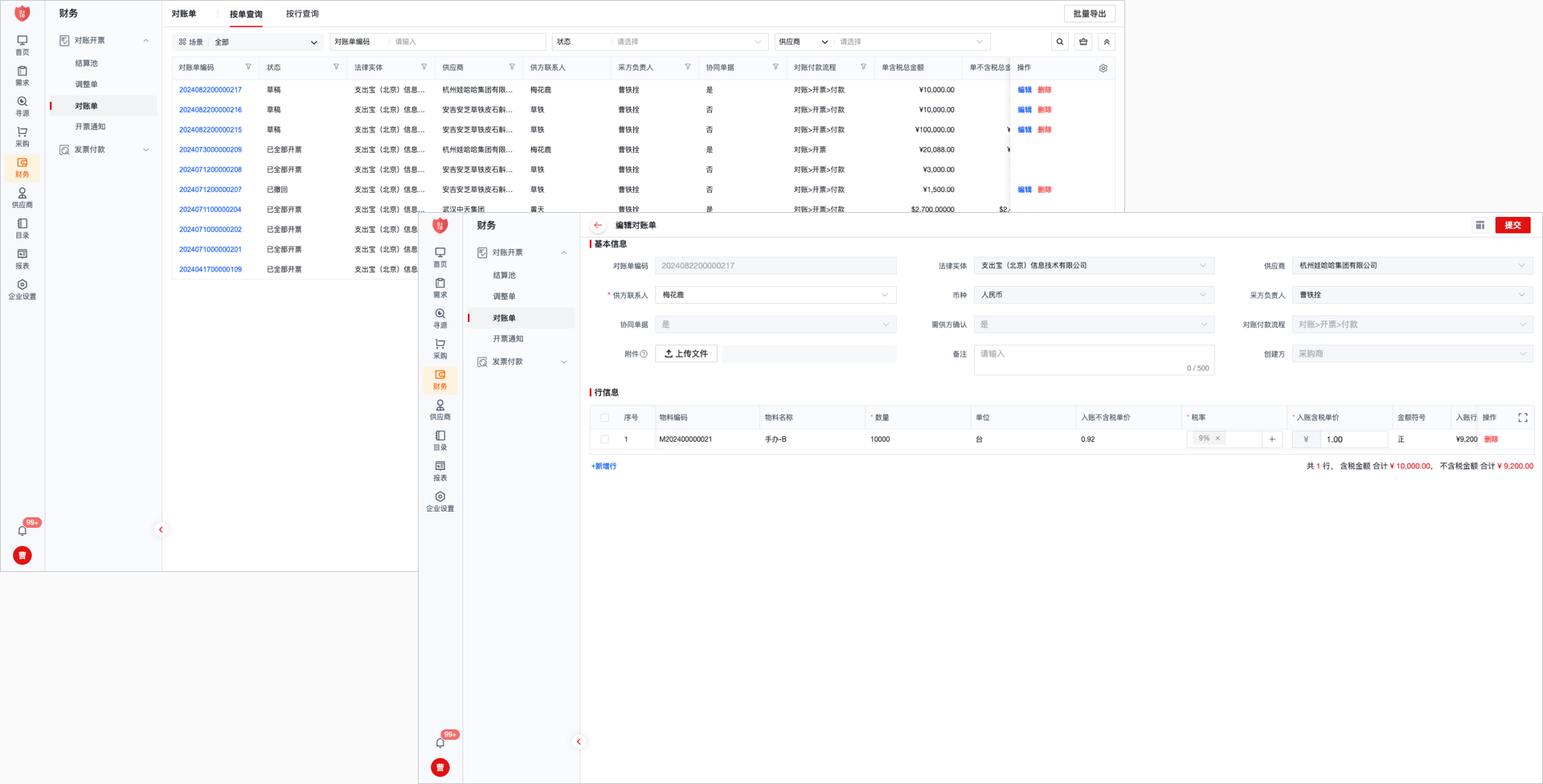Open 采方负责人 曹铁拴 dropdown
This screenshot has width=1543, height=784.
tap(1412, 296)
